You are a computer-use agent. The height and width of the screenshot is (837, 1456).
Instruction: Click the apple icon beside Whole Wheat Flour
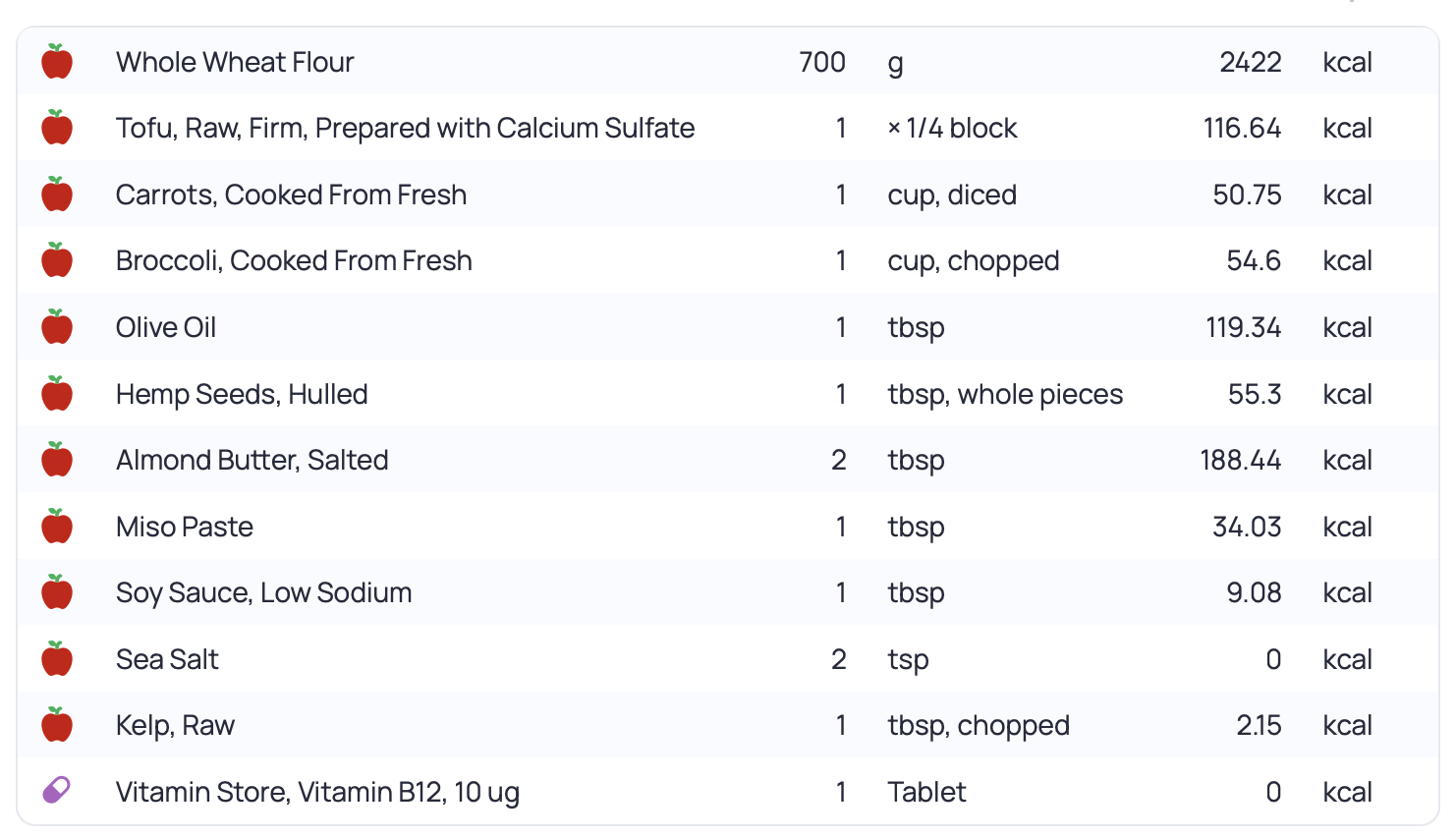click(x=57, y=62)
